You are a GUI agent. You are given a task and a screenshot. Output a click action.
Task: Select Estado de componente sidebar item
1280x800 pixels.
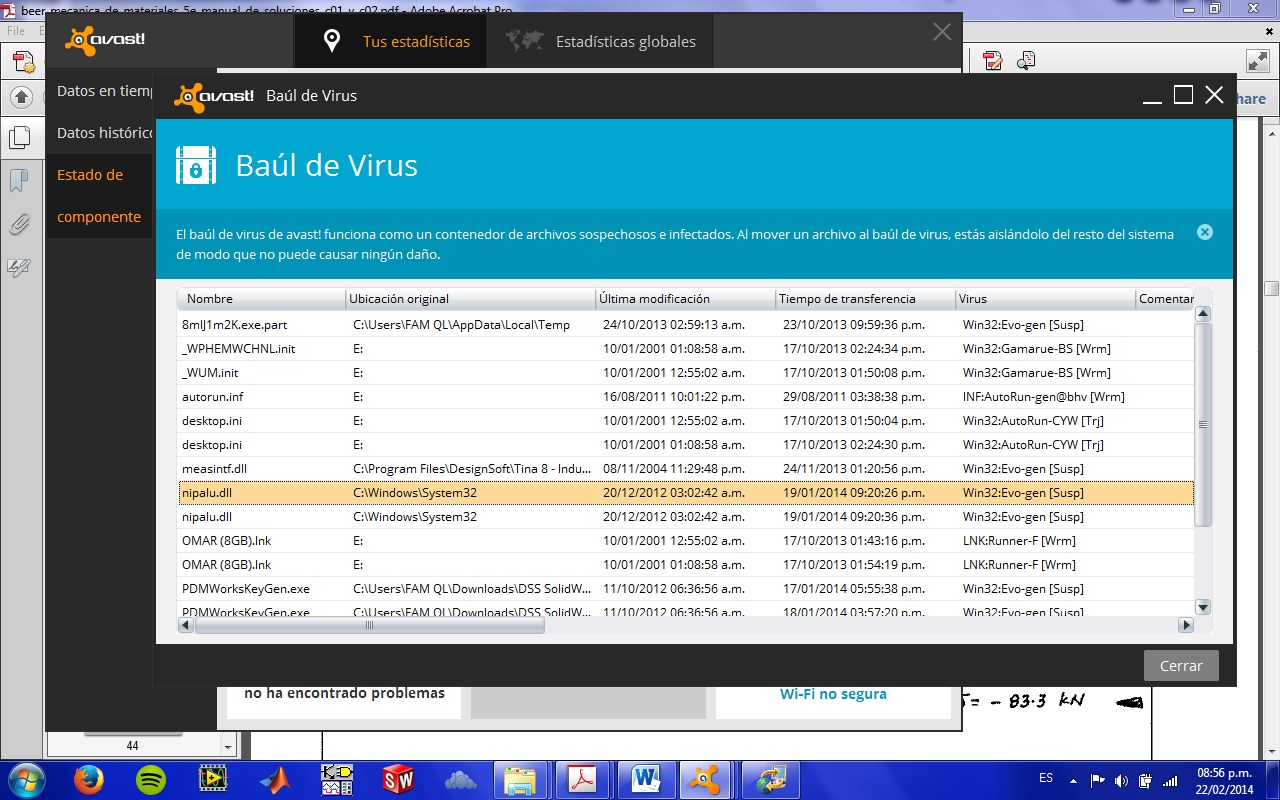100,196
